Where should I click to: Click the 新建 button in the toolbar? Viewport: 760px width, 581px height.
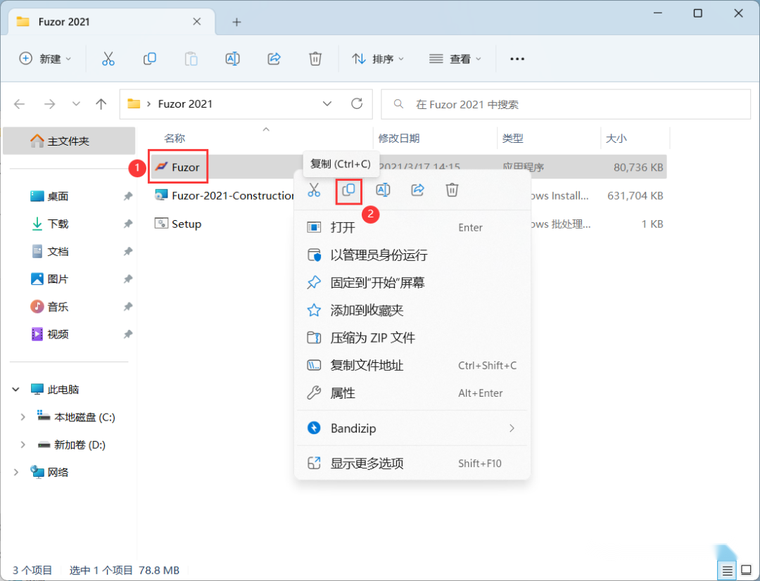coord(45,59)
